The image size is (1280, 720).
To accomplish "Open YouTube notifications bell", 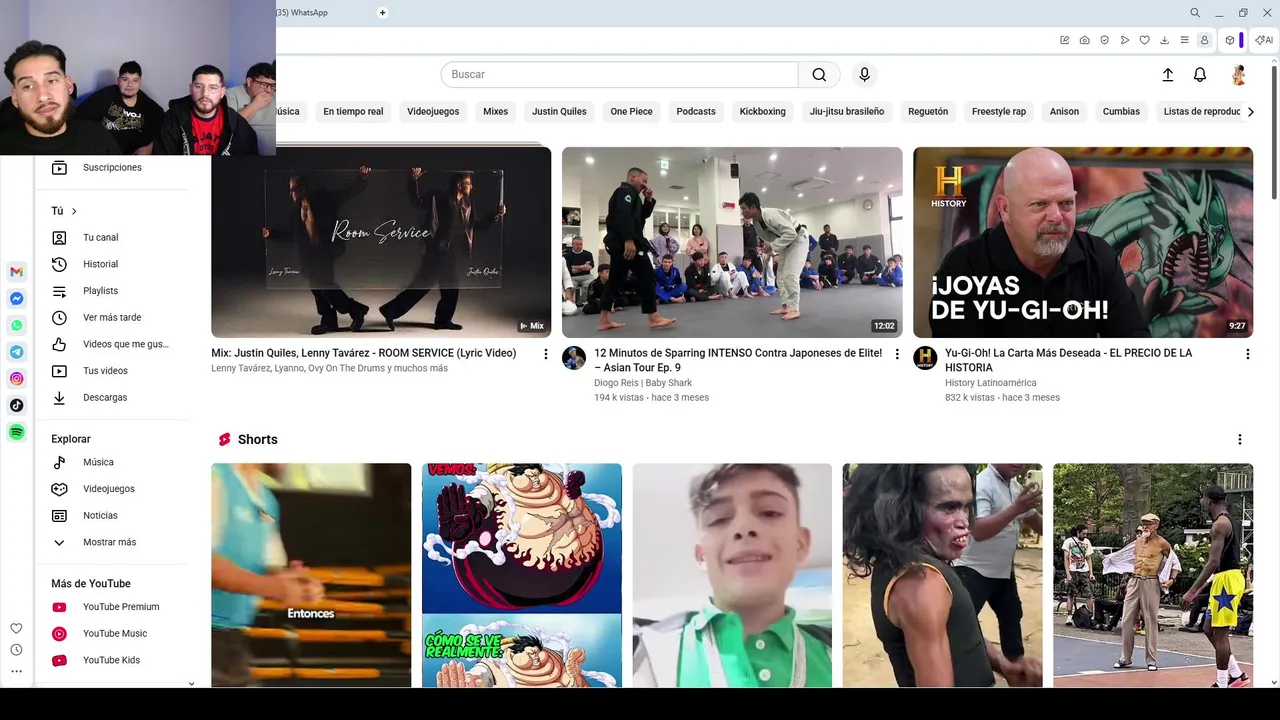I will pyautogui.click(x=1200, y=75).
